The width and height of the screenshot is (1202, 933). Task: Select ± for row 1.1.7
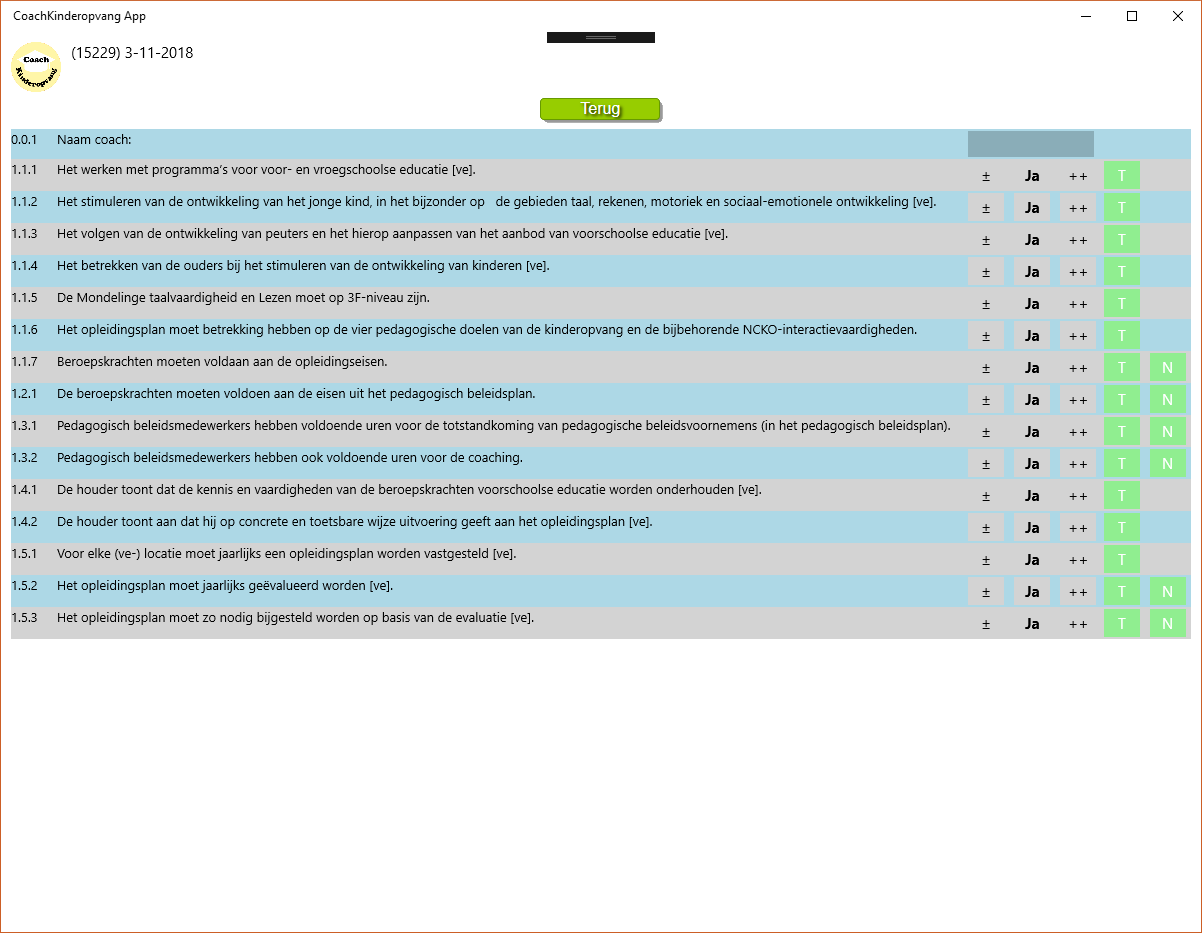coord(986,368)
